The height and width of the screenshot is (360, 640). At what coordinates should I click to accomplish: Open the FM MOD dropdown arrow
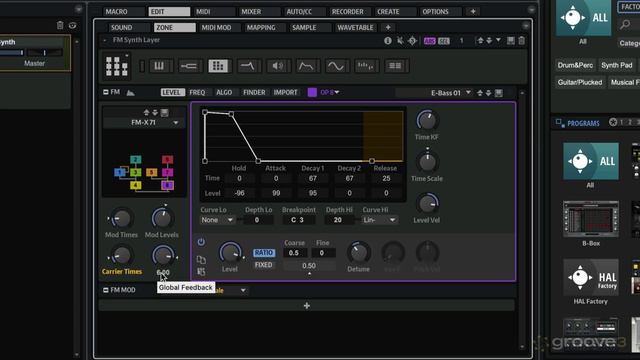[x=243, y=290]
